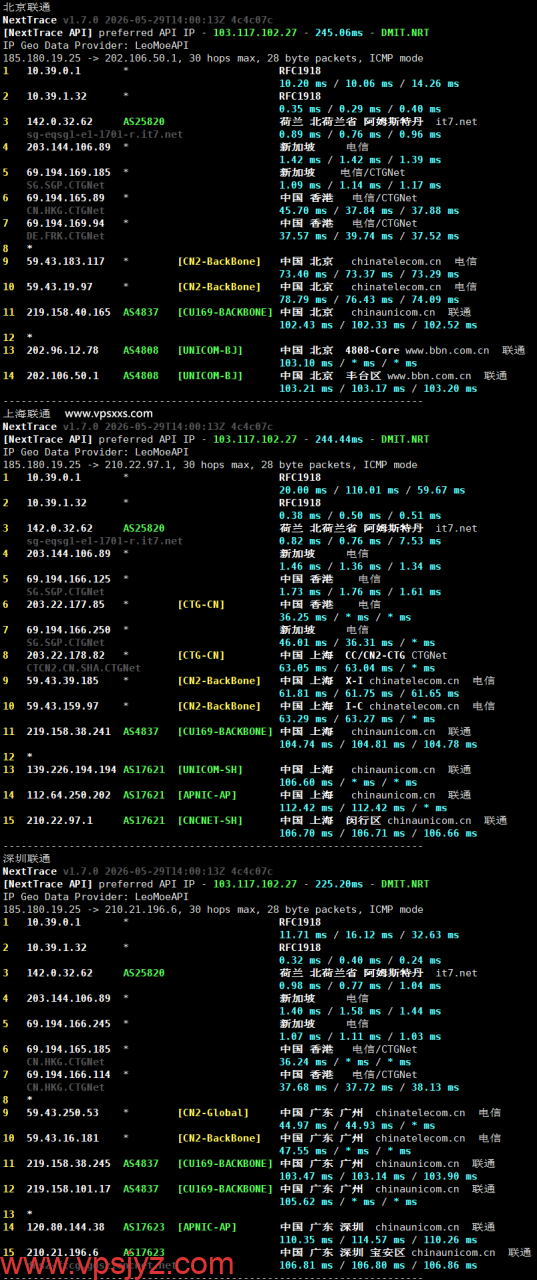
Task: Click hop IP 59.43.183.117
Action: tap(65, 261)
